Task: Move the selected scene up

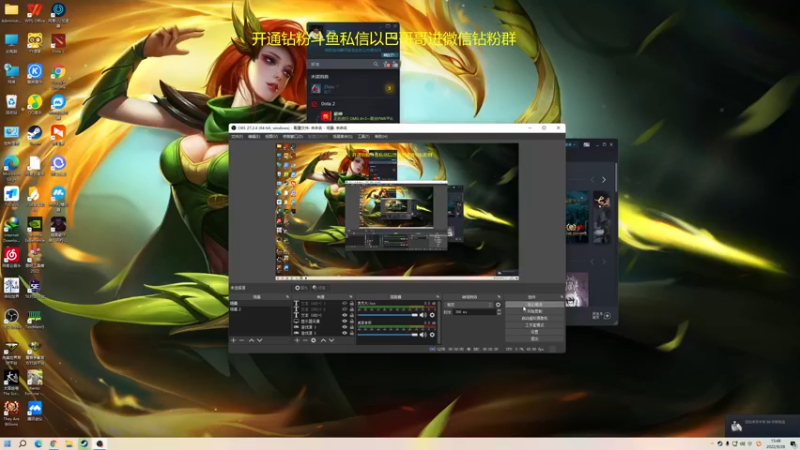Action: 251,340
